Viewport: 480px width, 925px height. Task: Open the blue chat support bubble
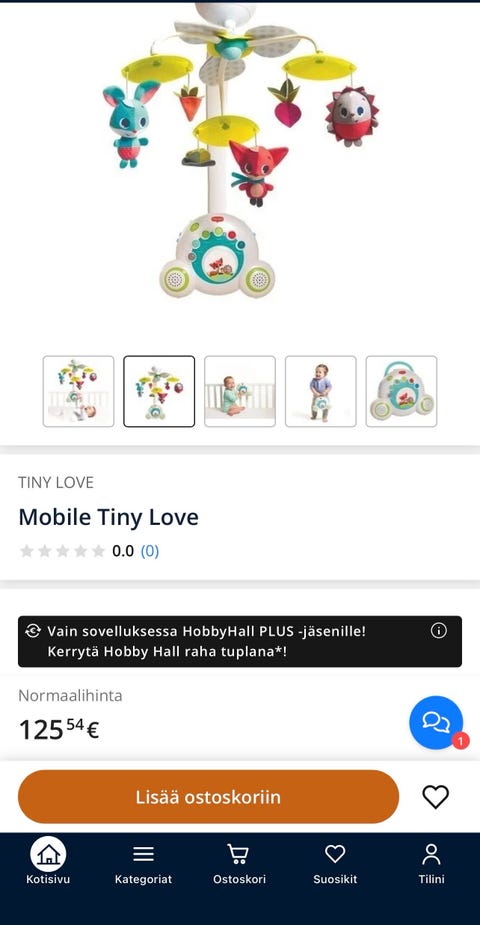tap(436, 723)
